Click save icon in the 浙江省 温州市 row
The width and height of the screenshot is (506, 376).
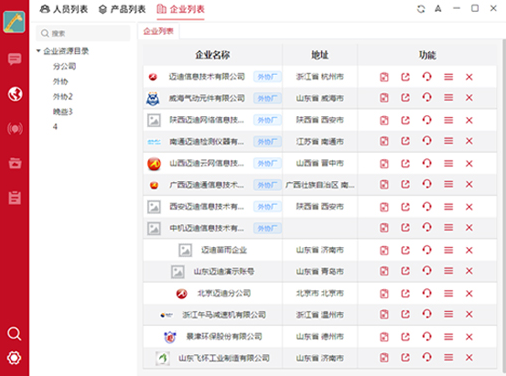coord(384,314)
